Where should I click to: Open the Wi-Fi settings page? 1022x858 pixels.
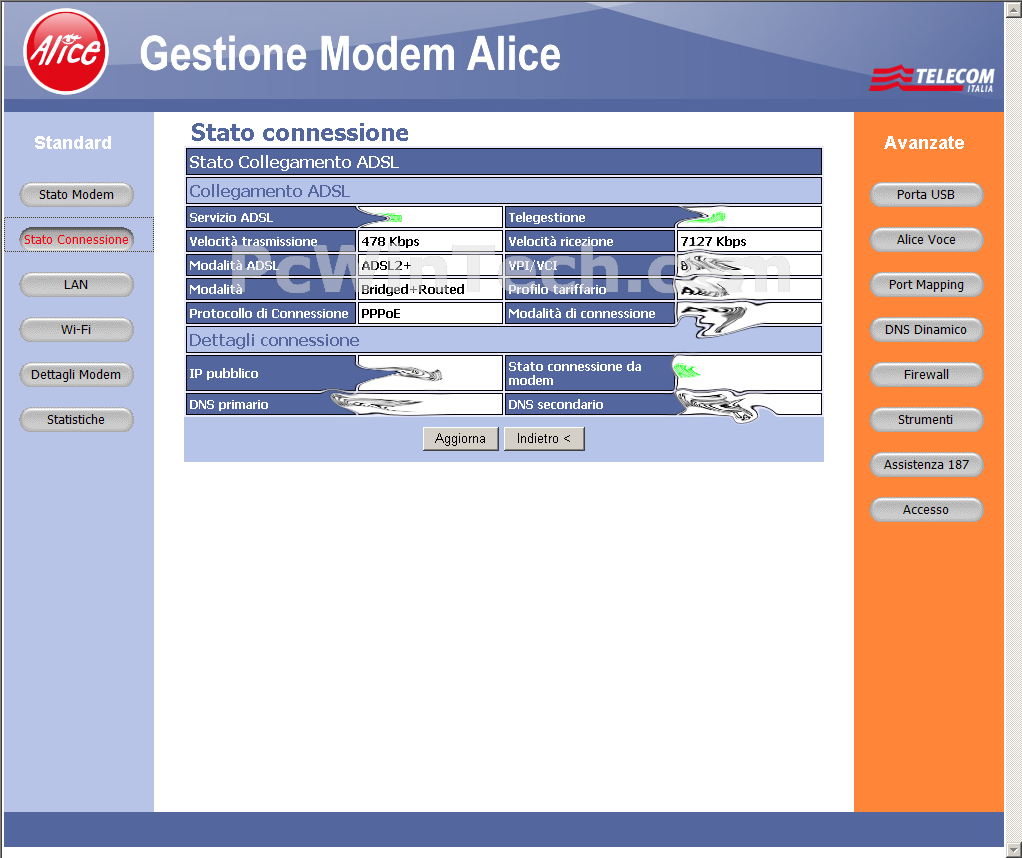pyautogui.click(x=76, y=329)
